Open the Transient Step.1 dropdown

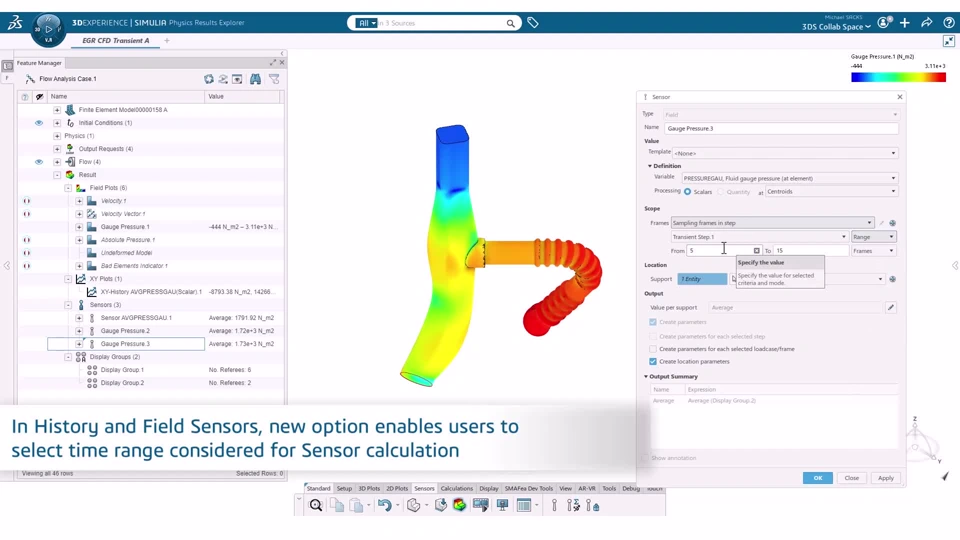(759, 237)
